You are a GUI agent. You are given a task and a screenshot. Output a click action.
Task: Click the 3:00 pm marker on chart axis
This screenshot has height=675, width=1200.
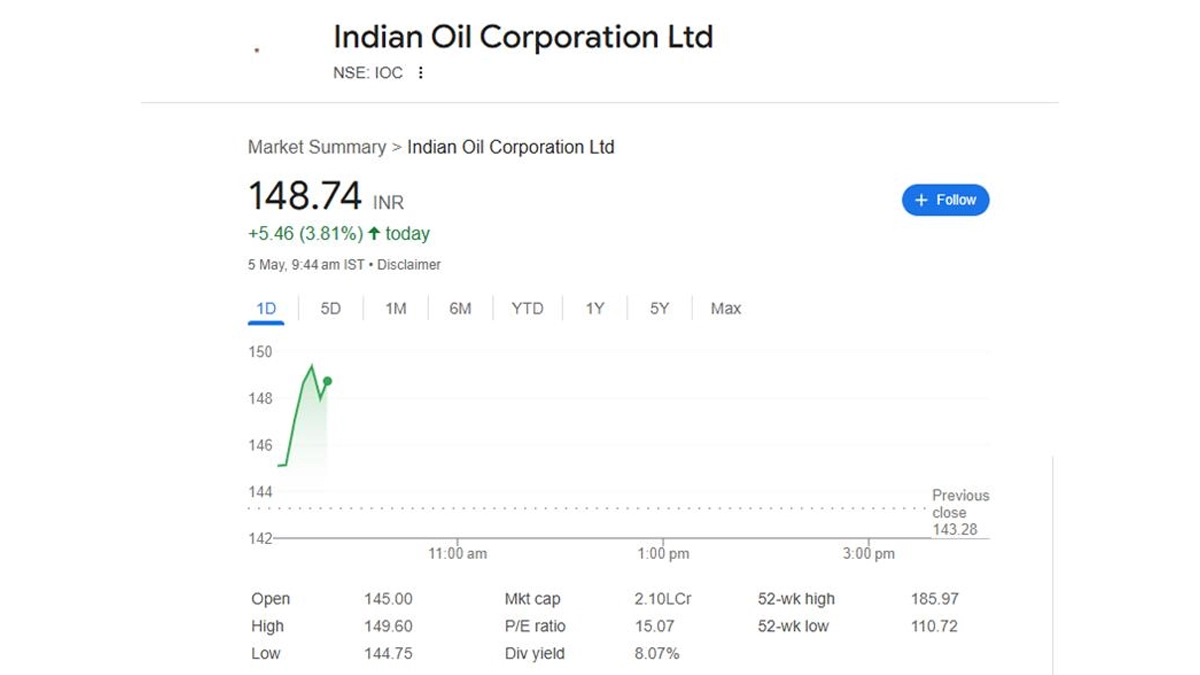868,553
